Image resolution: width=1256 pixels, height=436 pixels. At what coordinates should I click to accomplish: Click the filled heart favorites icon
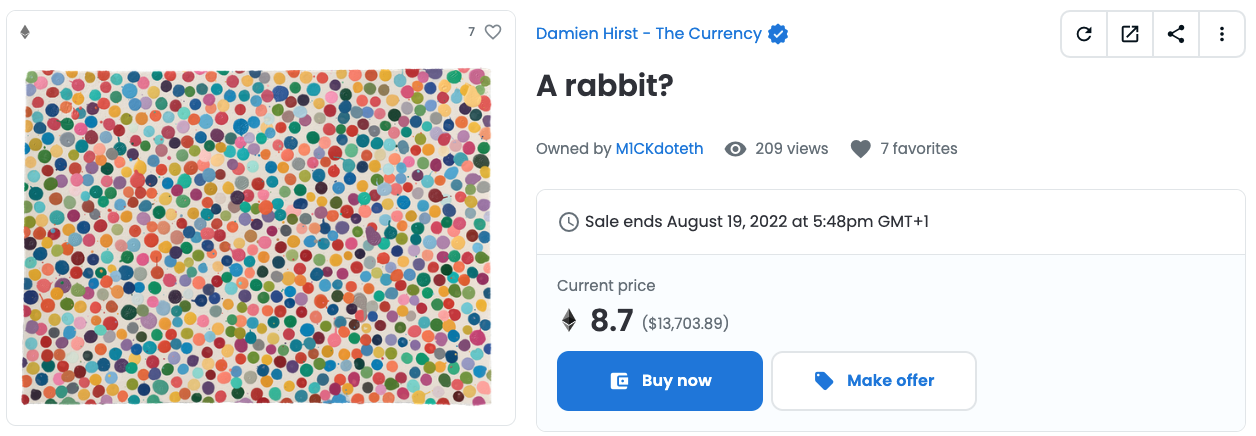(x=860, y=149)
